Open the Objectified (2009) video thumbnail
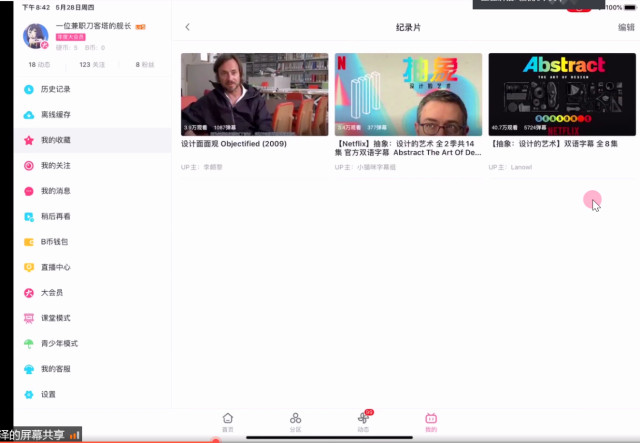The image size is (640, 443). (x=254, y=94)
